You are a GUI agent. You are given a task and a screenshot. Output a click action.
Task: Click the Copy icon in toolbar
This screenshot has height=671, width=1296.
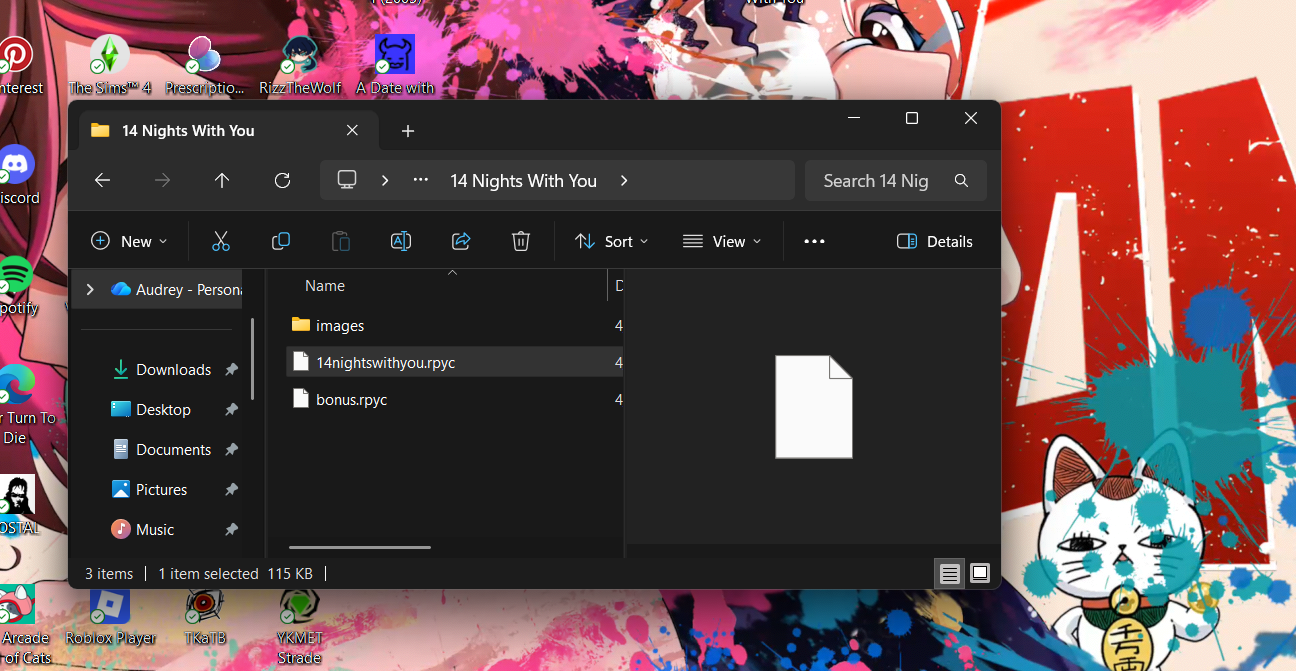281,241
